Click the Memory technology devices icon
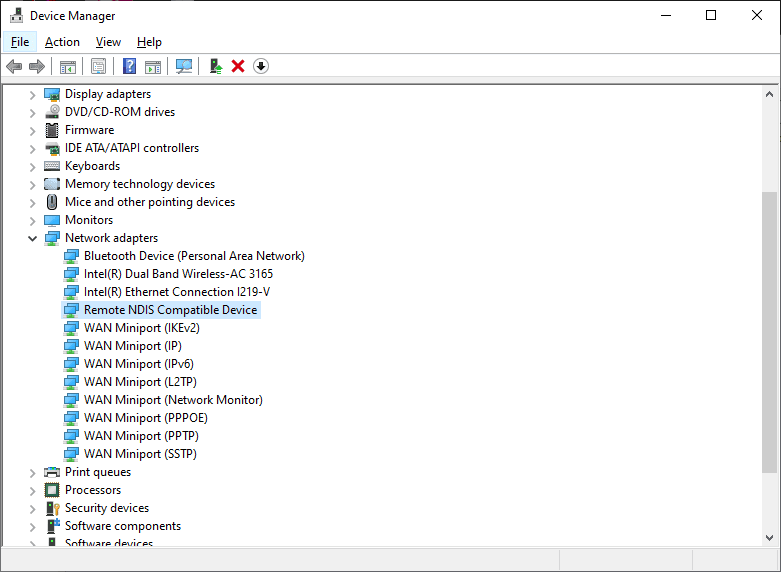Image resolution: width=781 pixels, height=572 pixels. pos(52,184)
